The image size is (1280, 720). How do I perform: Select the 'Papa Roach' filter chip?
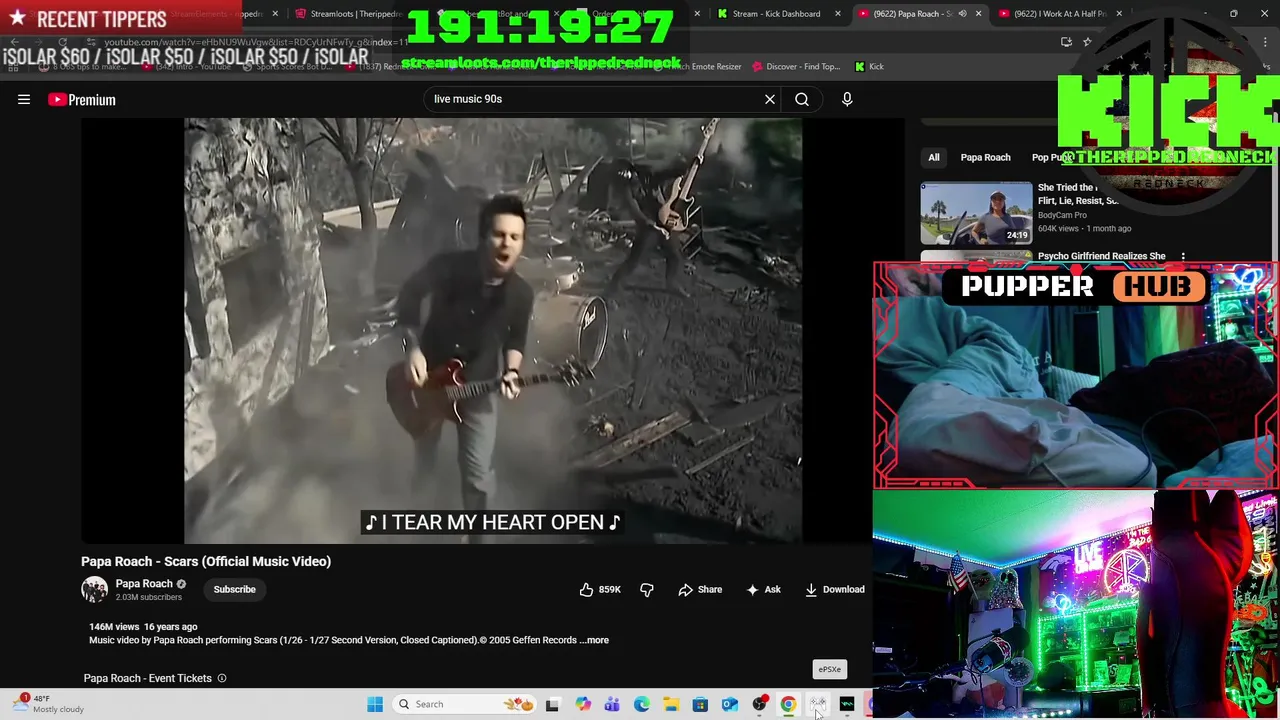[x=985, y=157]
